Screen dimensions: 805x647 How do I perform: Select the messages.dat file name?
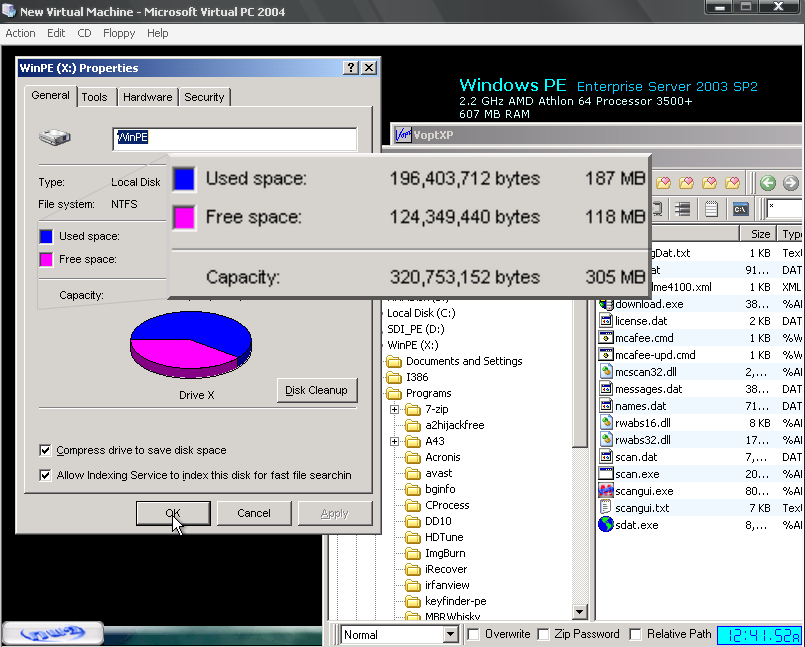coord(648,389)
